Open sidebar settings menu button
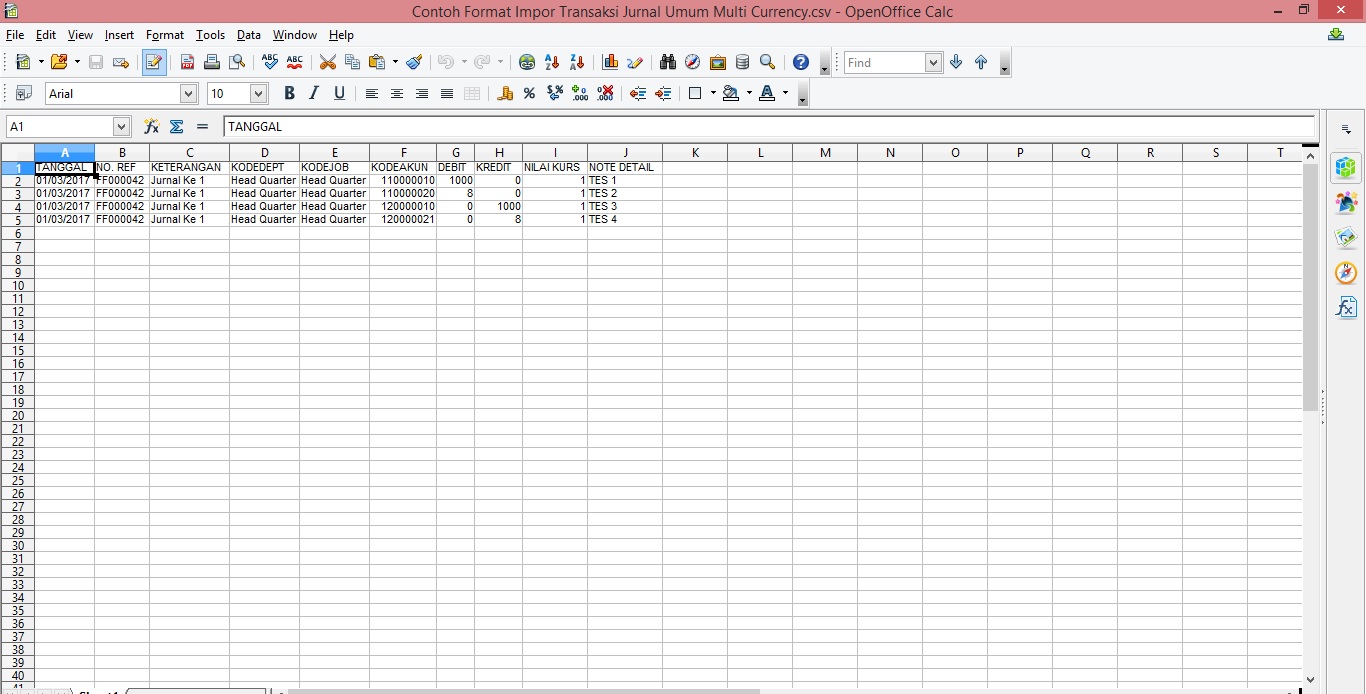Image resolution: width=1366 pixels, height=694 pixels. coord(1346,130)
